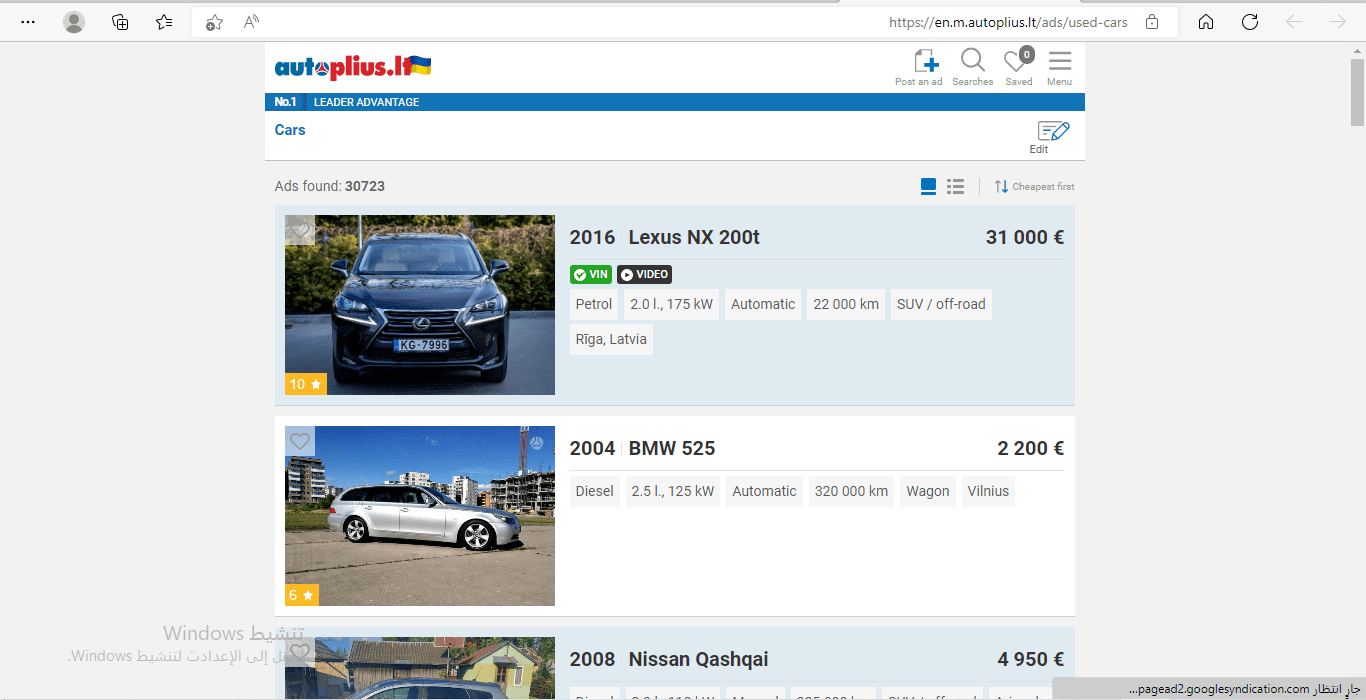Screen dimensions: 1366x700
Task: Switch to large gallery view
Action: pyautogui.click(x=928, y=187)
